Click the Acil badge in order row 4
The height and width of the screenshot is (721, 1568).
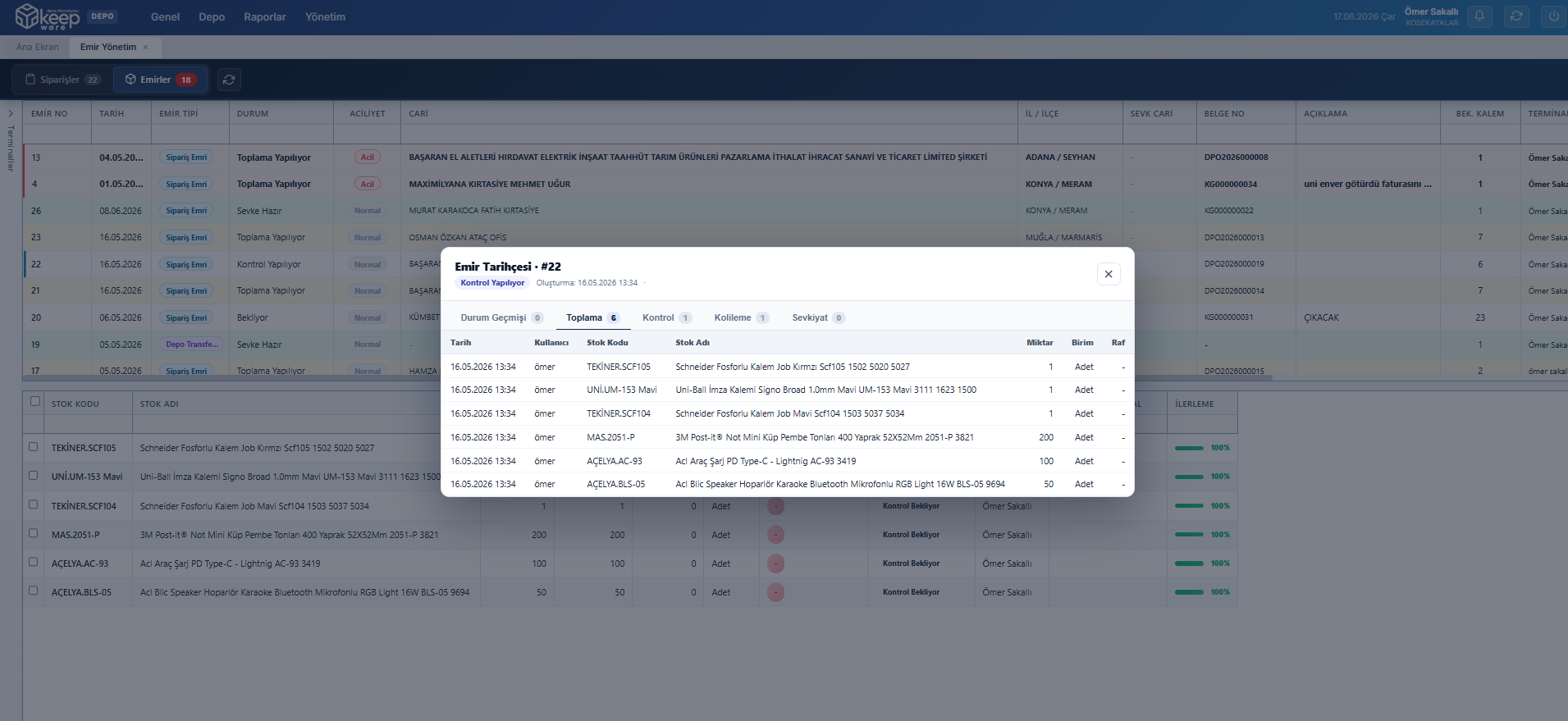368,185
